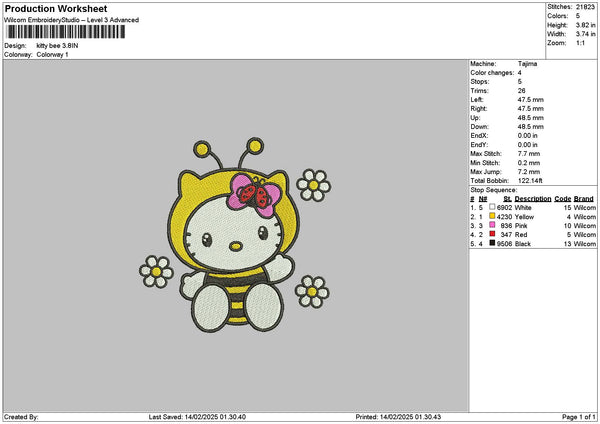Click the Min Stitch value "0.2 mm"
600x424 pixels.
click(x=529, y=163)
